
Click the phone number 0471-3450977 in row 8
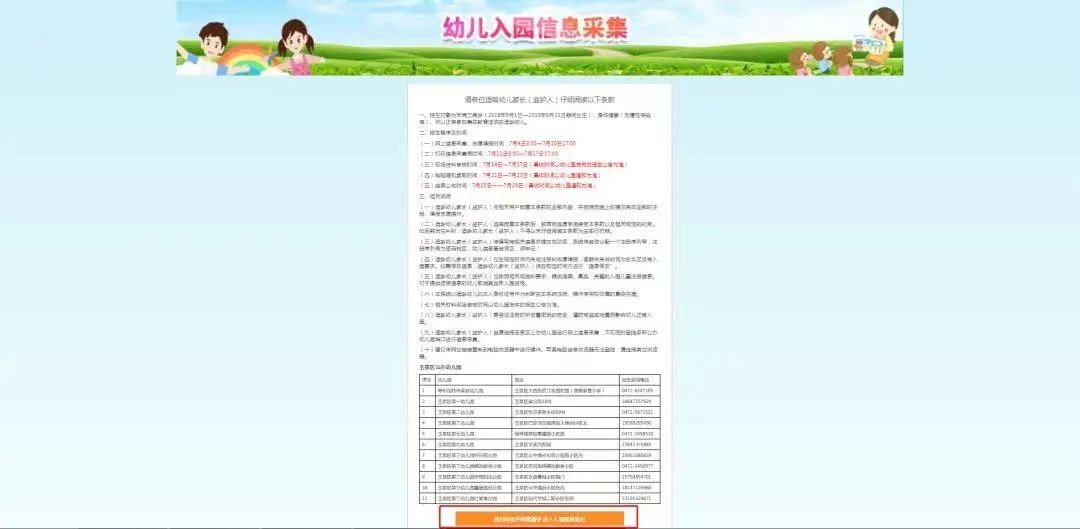(638, 466)
